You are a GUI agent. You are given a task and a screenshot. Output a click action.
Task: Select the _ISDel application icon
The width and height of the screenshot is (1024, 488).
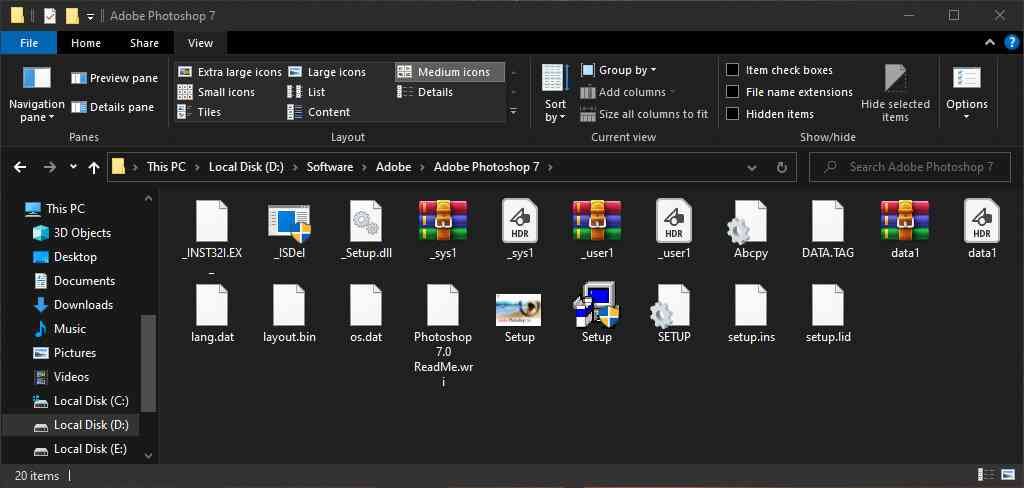pyautogui.click(x=289, y=223)
